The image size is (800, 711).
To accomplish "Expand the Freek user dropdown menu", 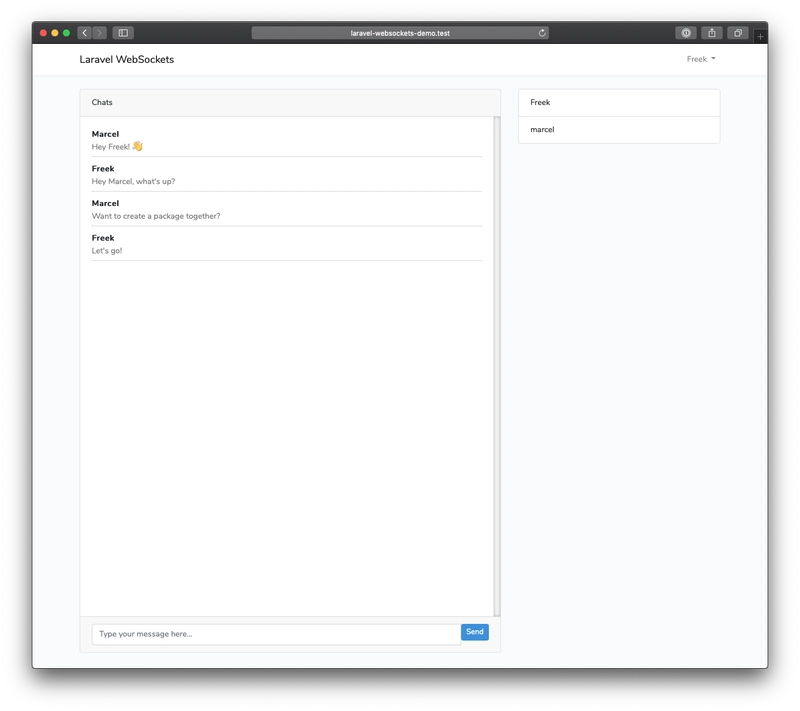I will (700, 59).
